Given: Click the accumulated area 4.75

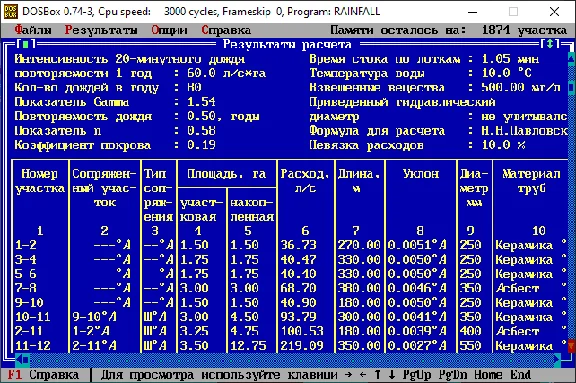Looking at the screenshot, I should (x=244, y=331).
